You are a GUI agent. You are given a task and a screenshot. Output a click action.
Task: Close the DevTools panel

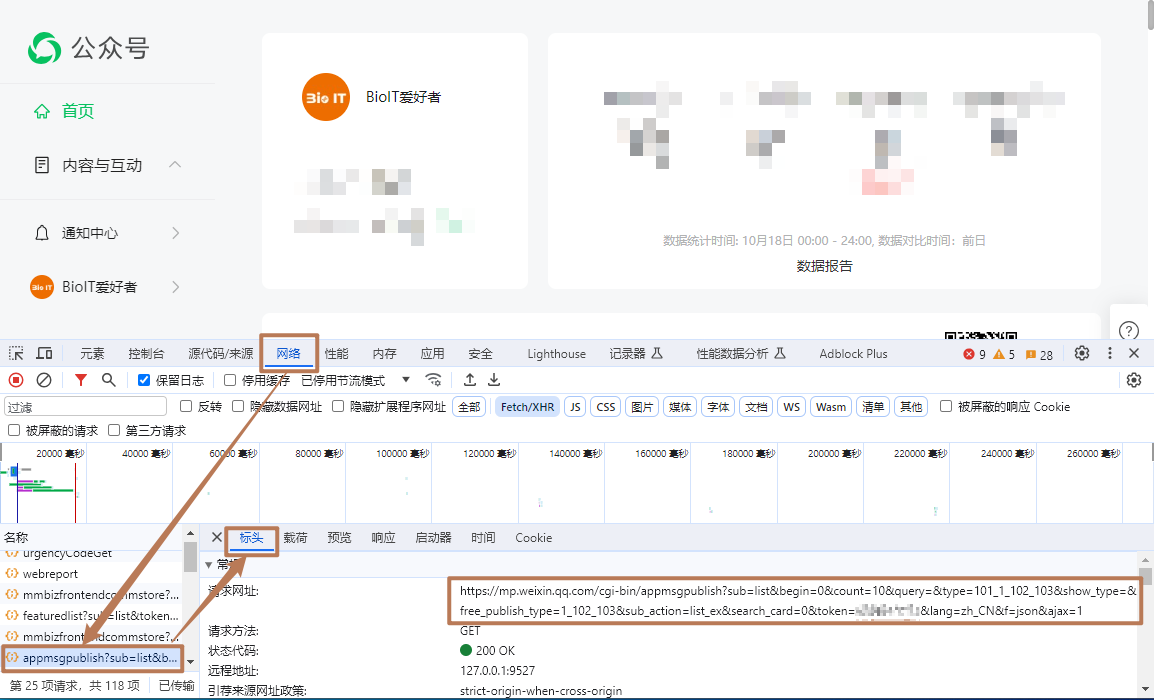click(1134, 353)
